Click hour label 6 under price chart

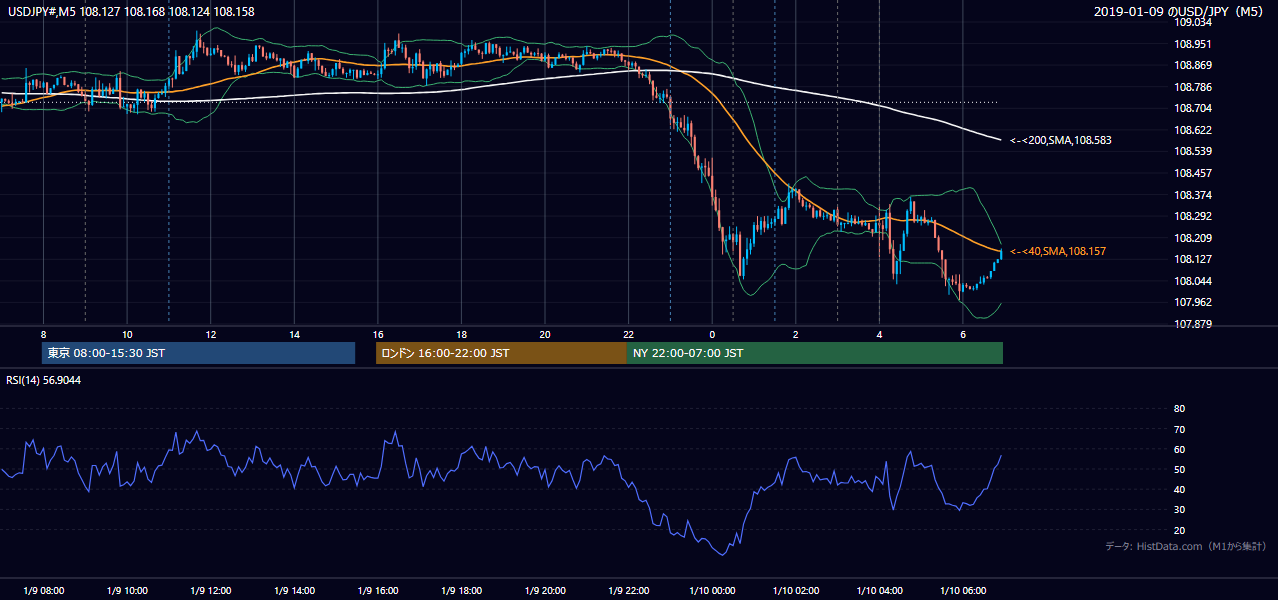tap(962, 334)
